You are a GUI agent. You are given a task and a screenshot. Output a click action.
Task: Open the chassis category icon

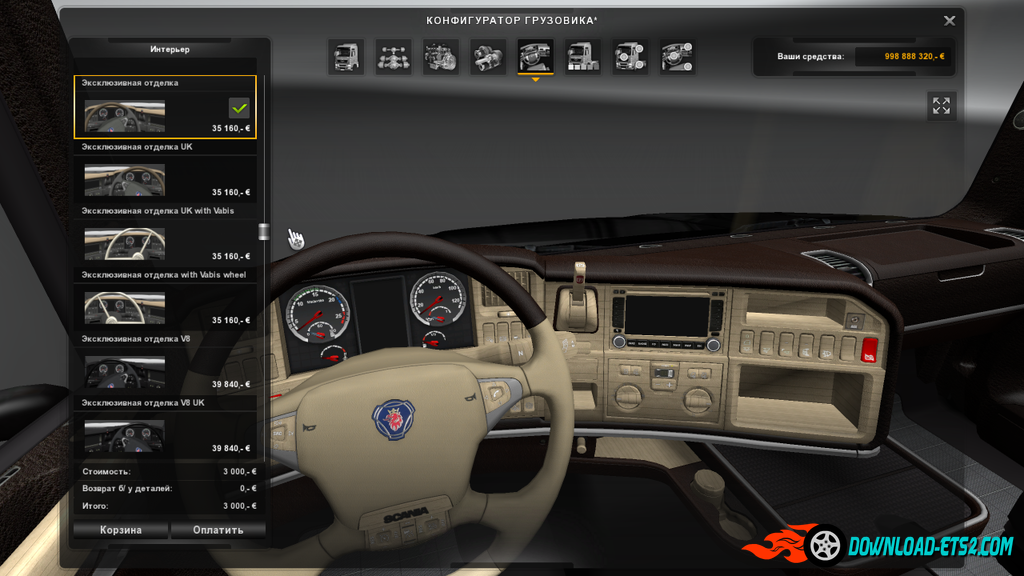(393, 57)
